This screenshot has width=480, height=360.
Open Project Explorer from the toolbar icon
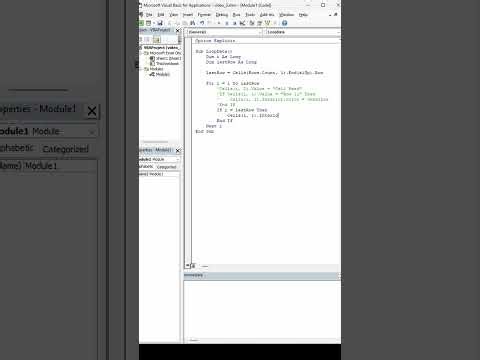coord(252,23)
